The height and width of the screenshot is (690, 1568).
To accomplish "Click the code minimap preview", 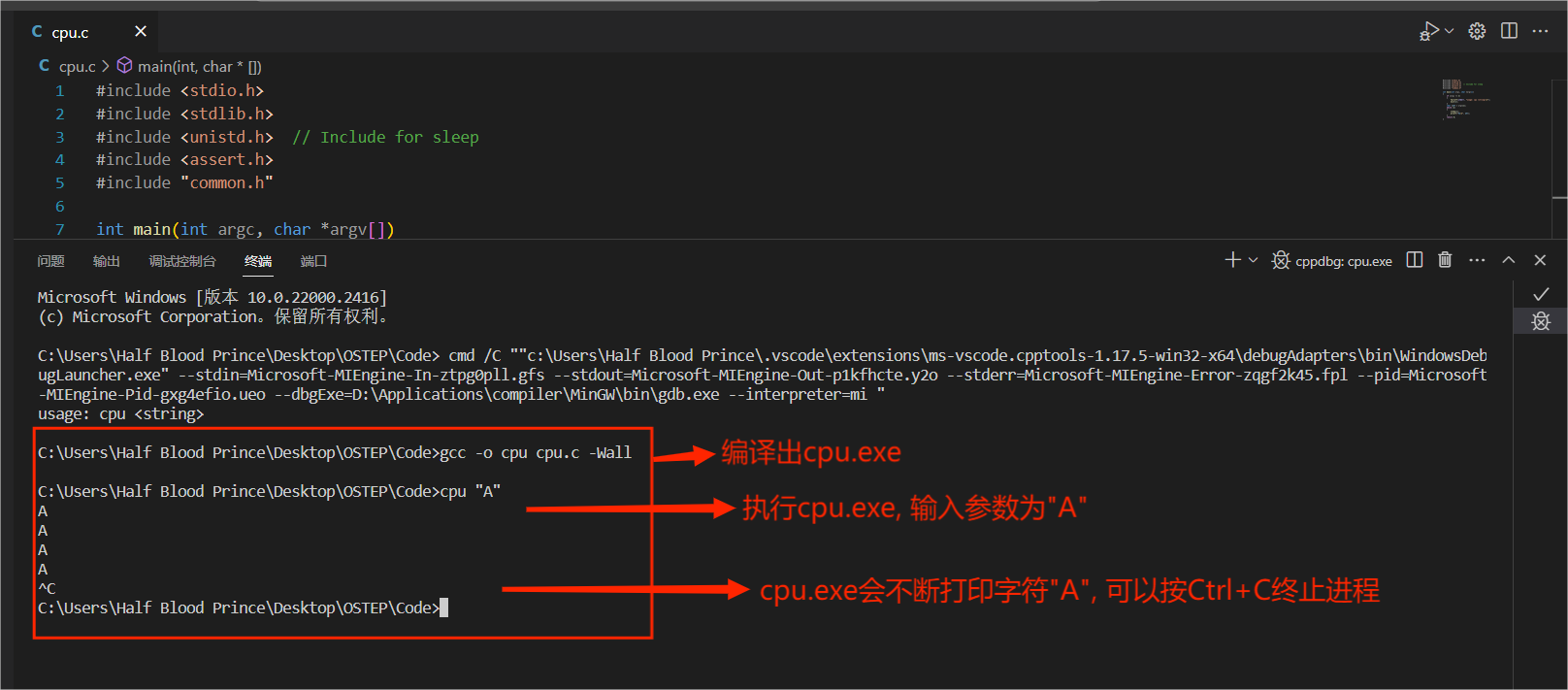I will click(1465, 99).
